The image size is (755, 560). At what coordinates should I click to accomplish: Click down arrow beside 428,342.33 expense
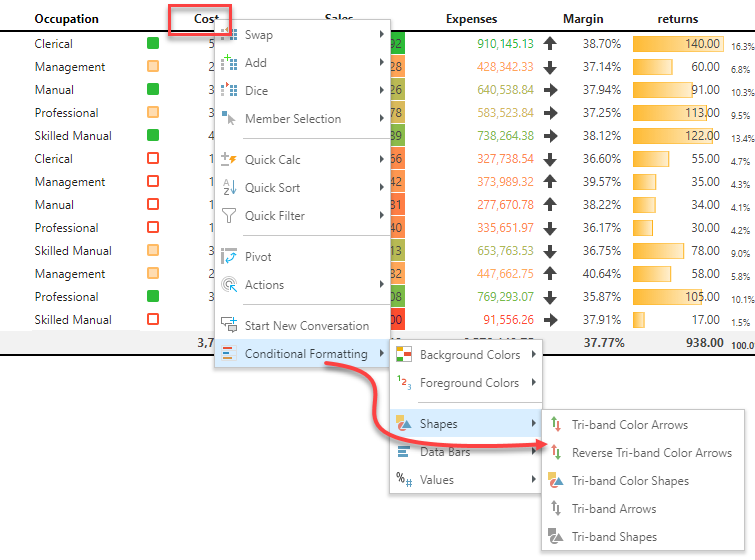click(x=550, y=67)
